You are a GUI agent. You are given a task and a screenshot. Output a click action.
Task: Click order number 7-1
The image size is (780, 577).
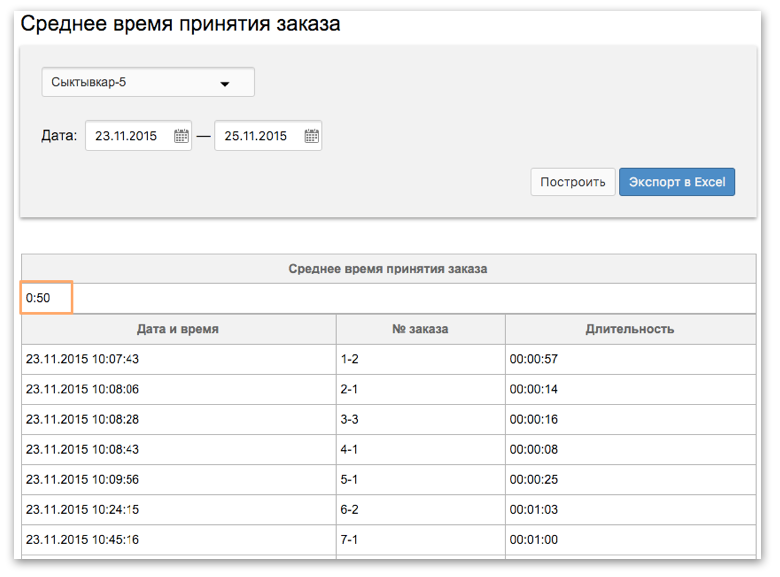pos(349,539)
